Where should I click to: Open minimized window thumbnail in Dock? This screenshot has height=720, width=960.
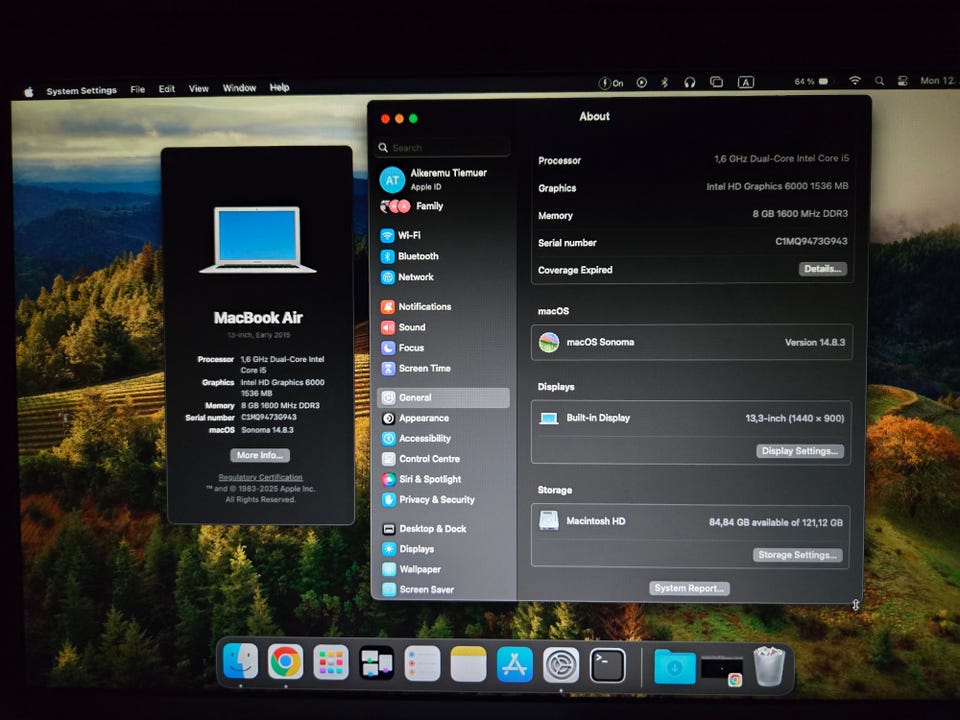[722, 670]
